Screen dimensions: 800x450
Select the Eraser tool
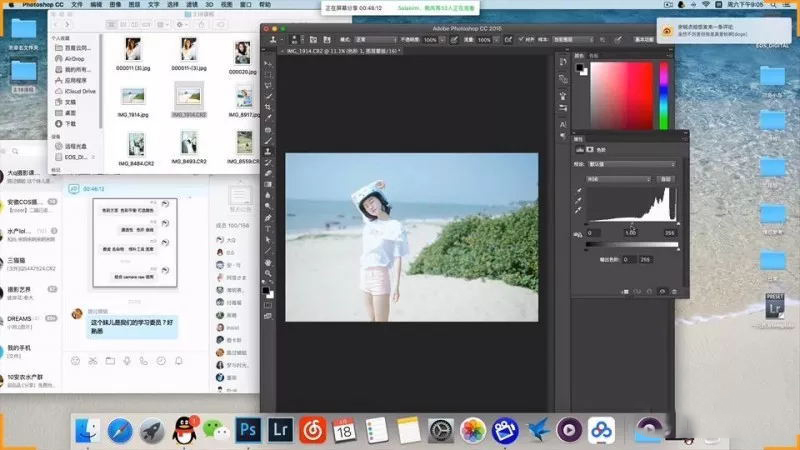(x=268, y=173)
